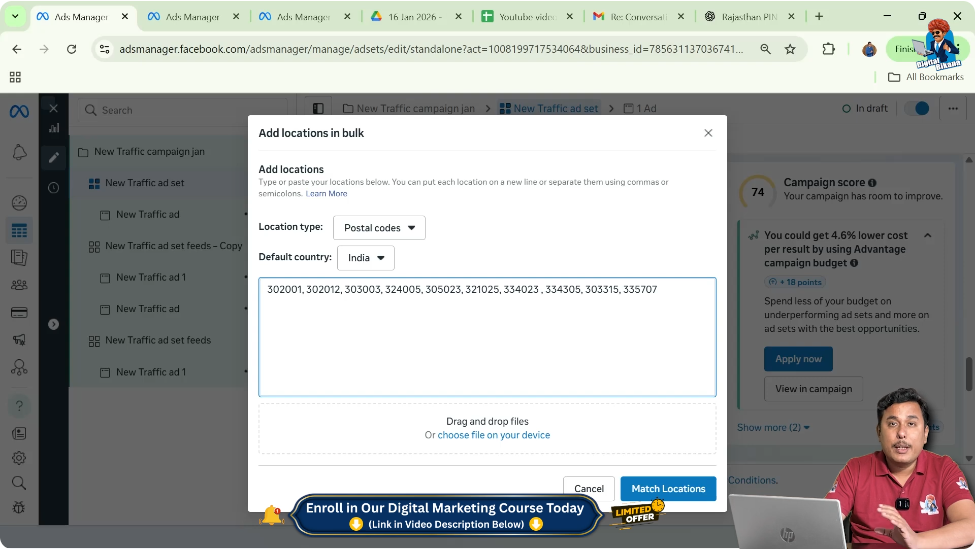This screenshot has height=551, width=976.
Task: Open the advertising megaphone icon
Action: 19,339
